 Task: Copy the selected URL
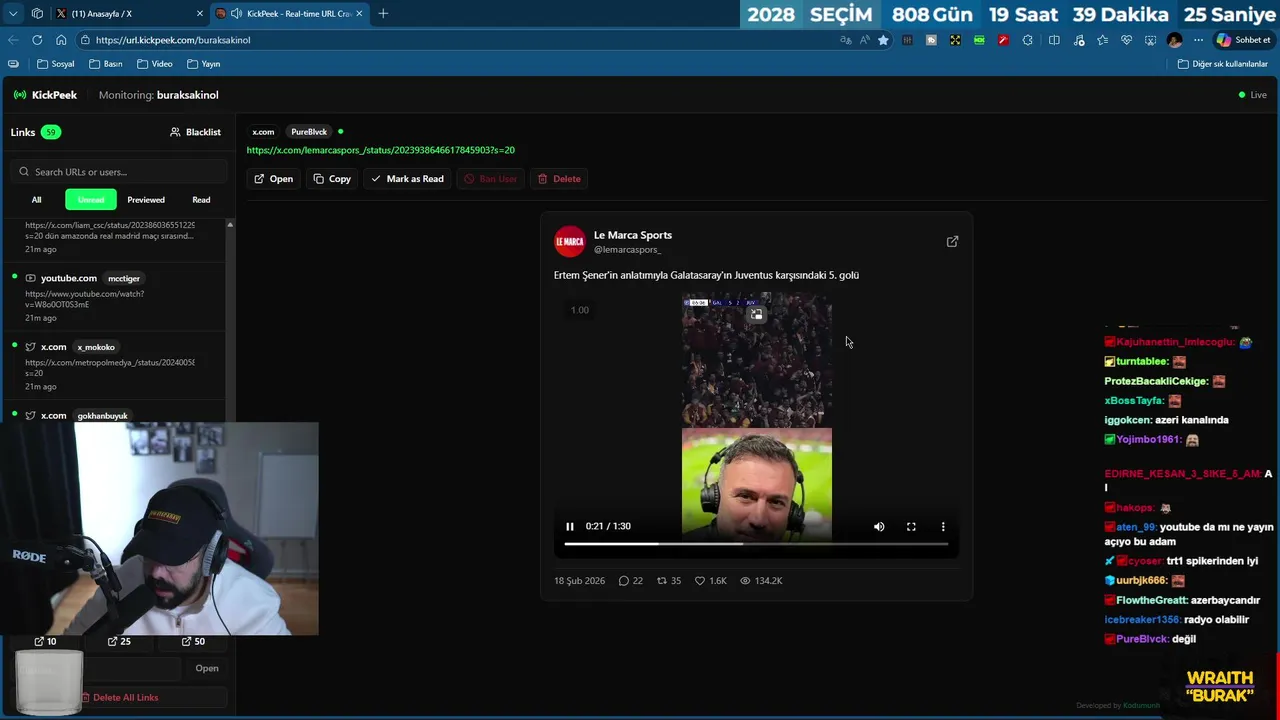point(332,179)
